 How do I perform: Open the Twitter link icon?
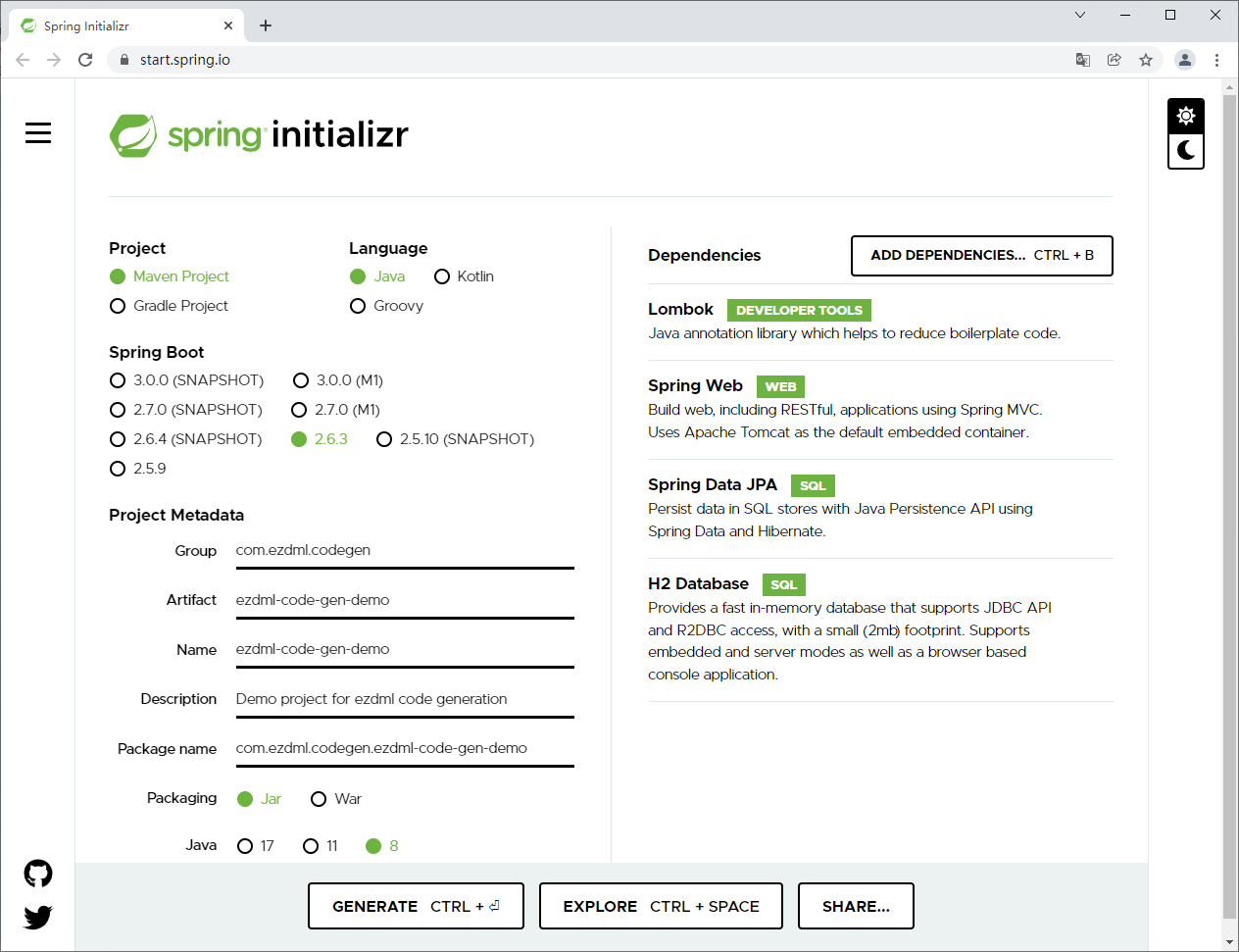pos(38,917)
